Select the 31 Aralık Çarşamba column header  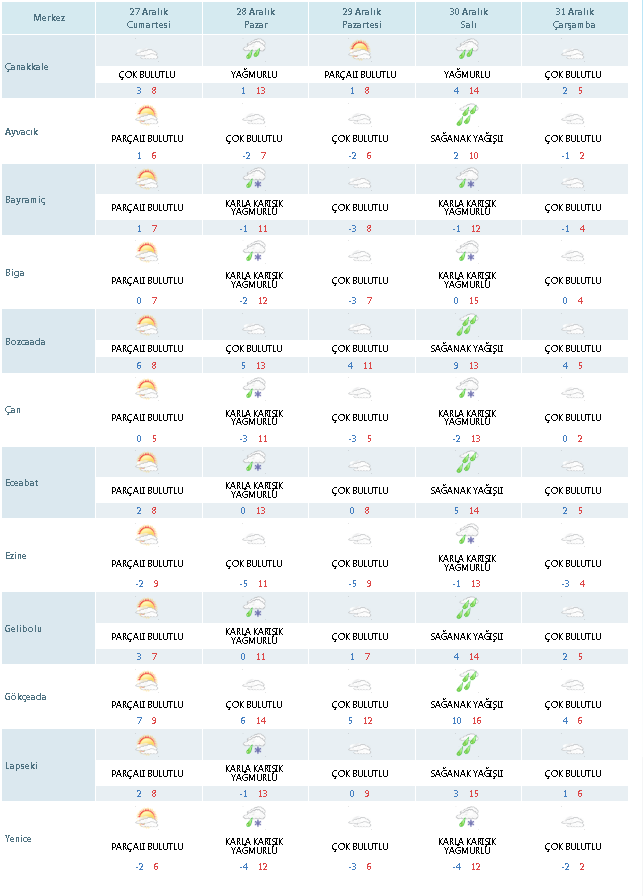click(x=572, y=19)
